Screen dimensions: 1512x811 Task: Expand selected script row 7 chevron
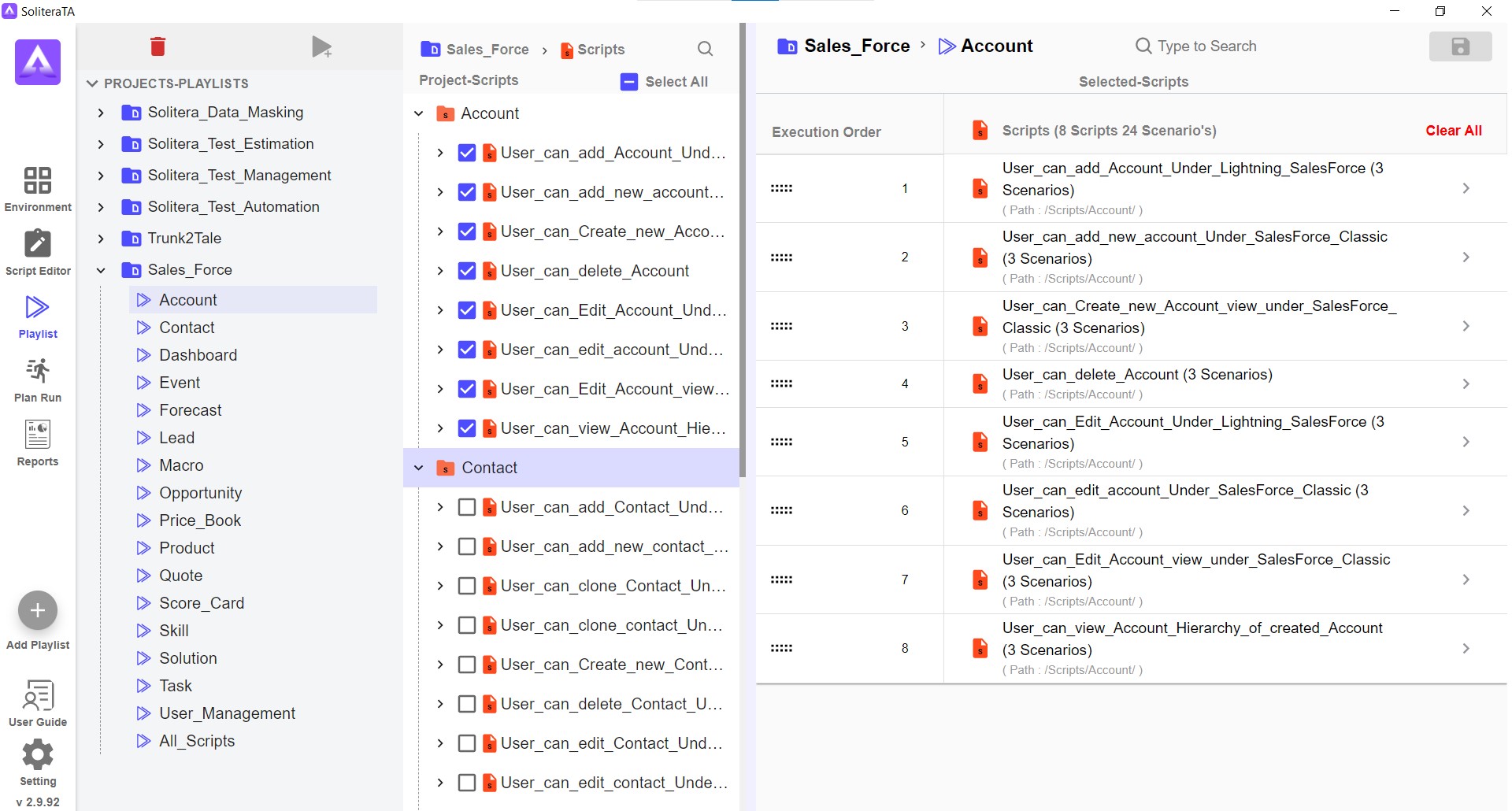pos(1466,580)
